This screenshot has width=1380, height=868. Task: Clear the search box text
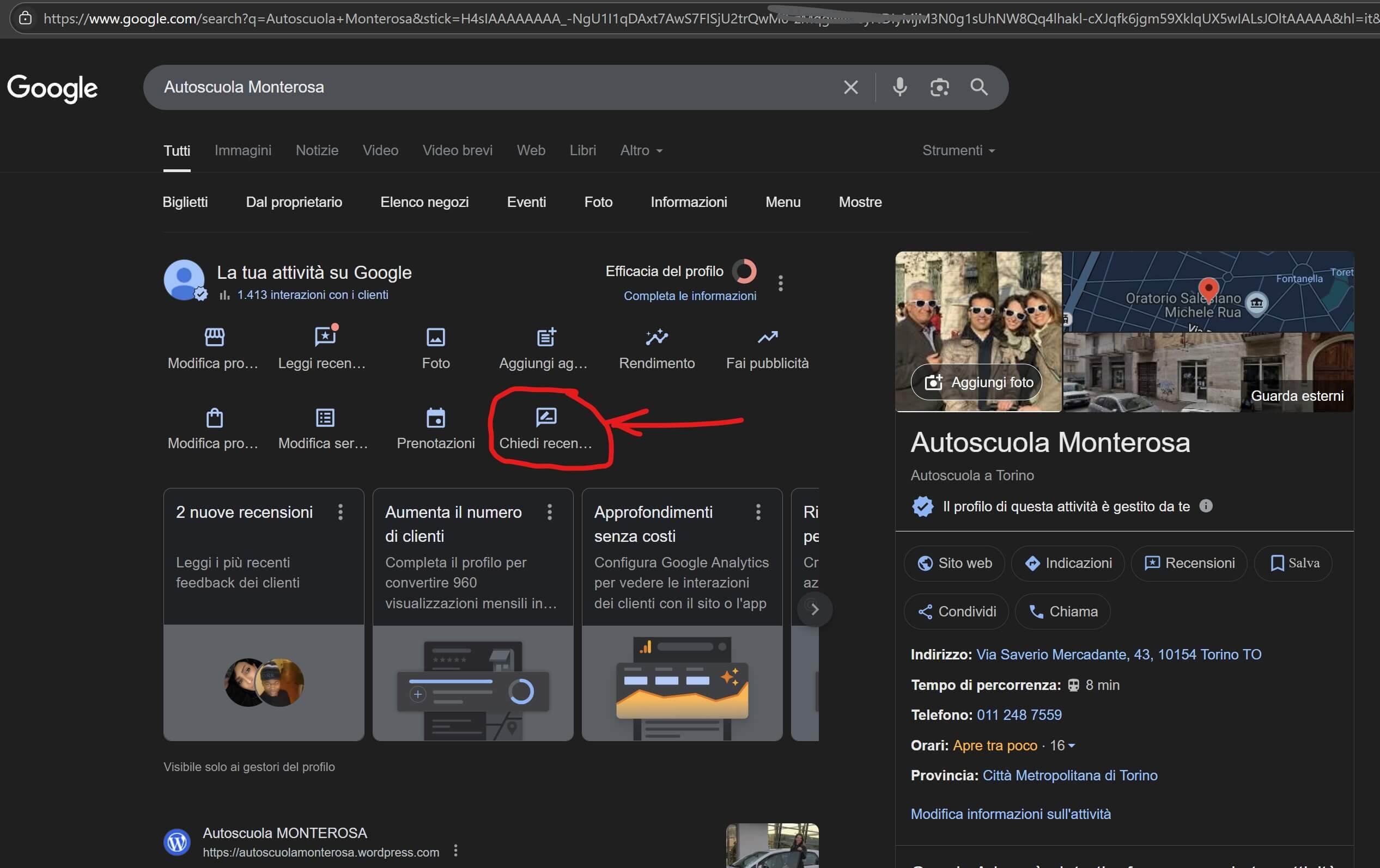pos(850,87)
